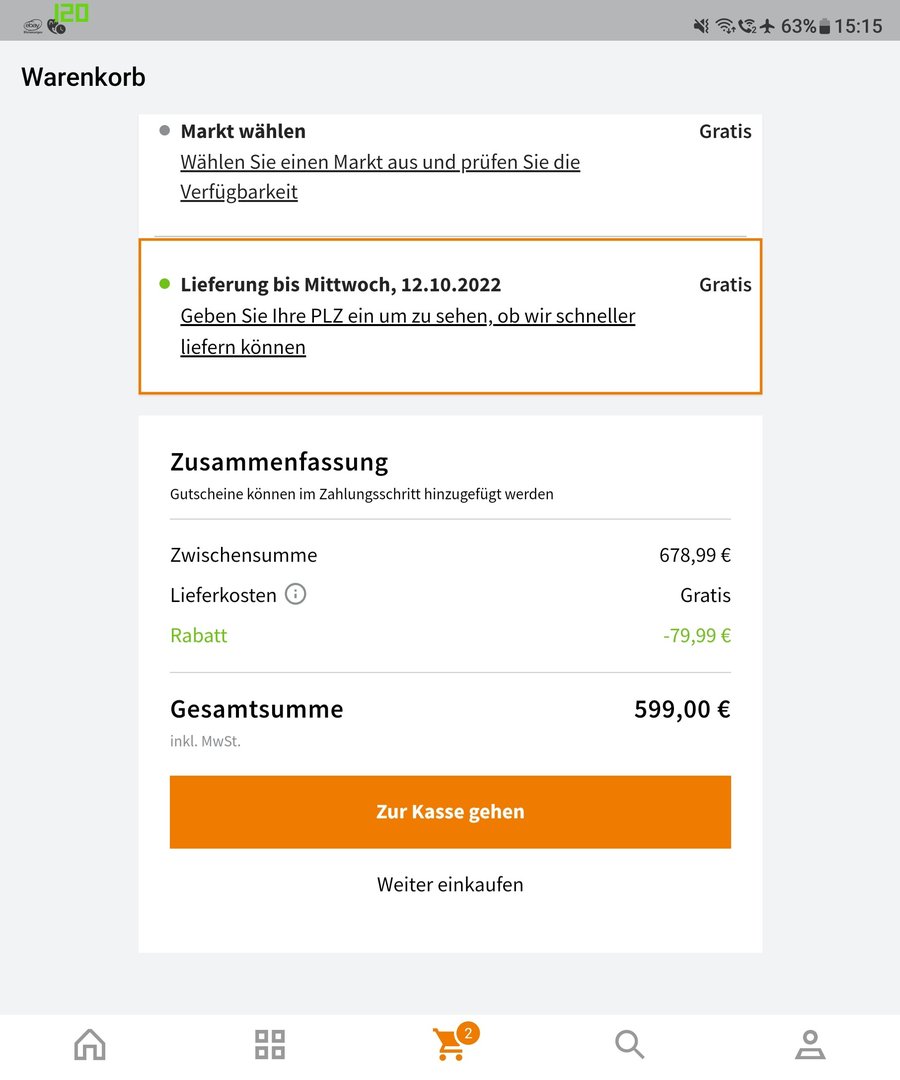Open the account profile icon

810,1044
